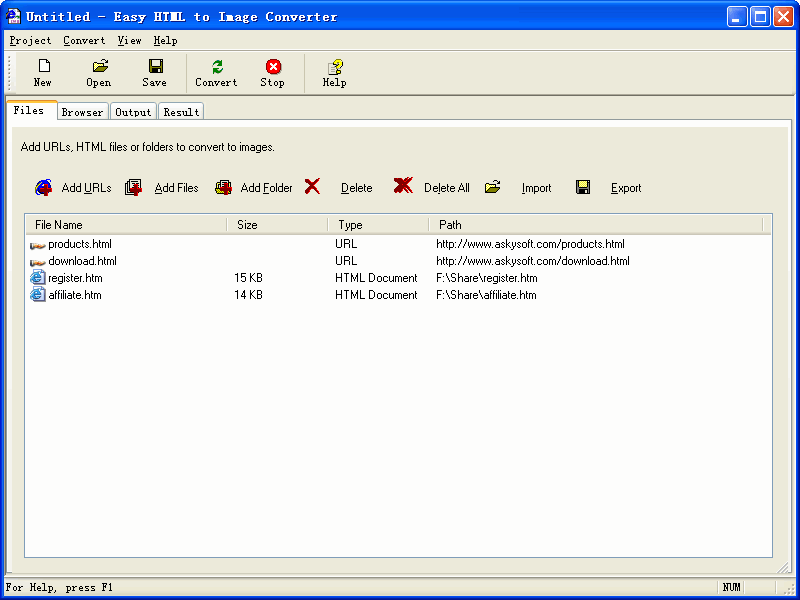The image size is (800, 600).
Task: Open Help from the toolbar icon
Action: tap(335, 66)
